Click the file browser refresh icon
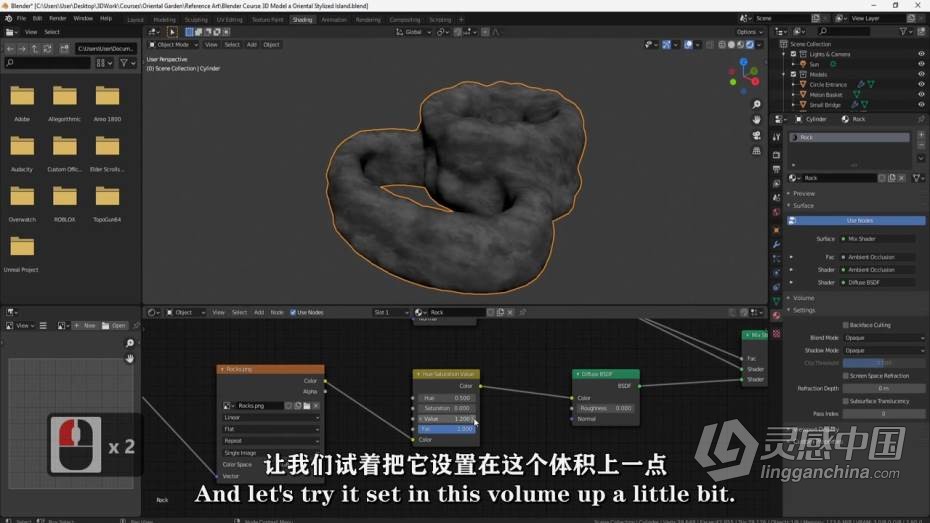 pos(47,49)
